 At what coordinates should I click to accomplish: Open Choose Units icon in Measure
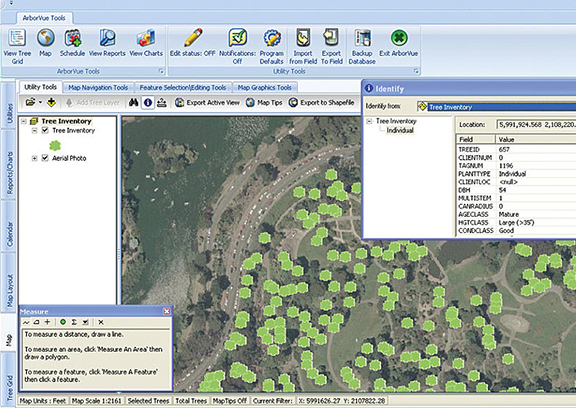click(x=85, y=322)
